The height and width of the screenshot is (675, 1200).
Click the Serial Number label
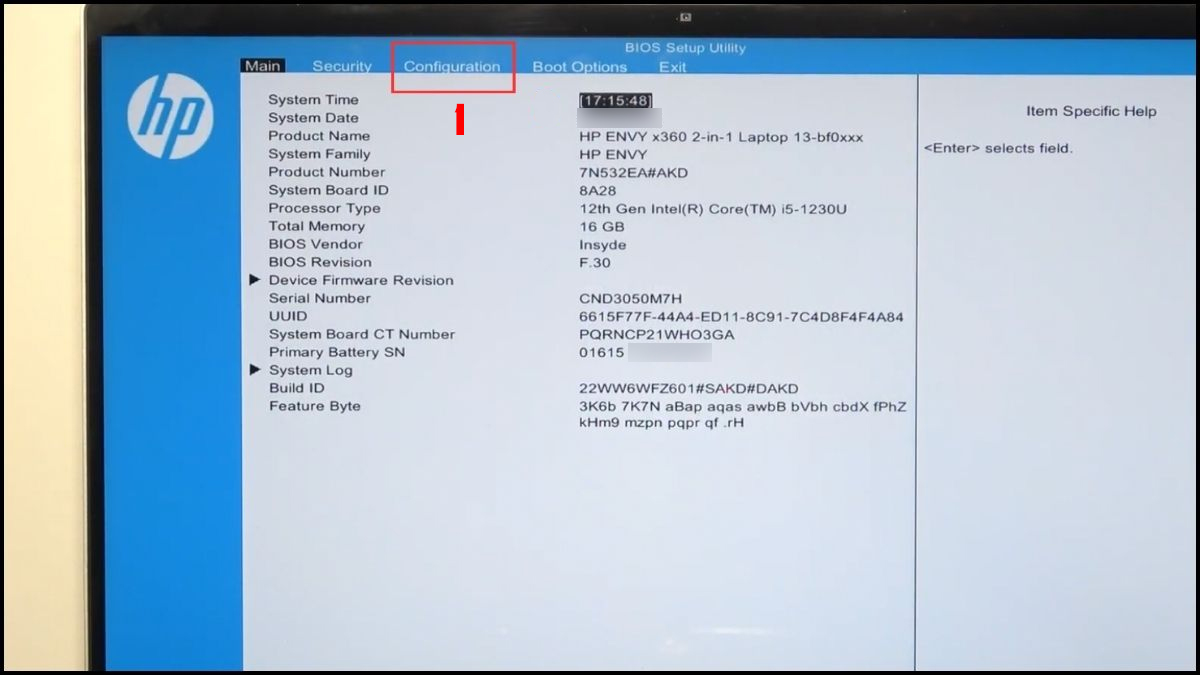pyautogui.click(x=319, y=298)
